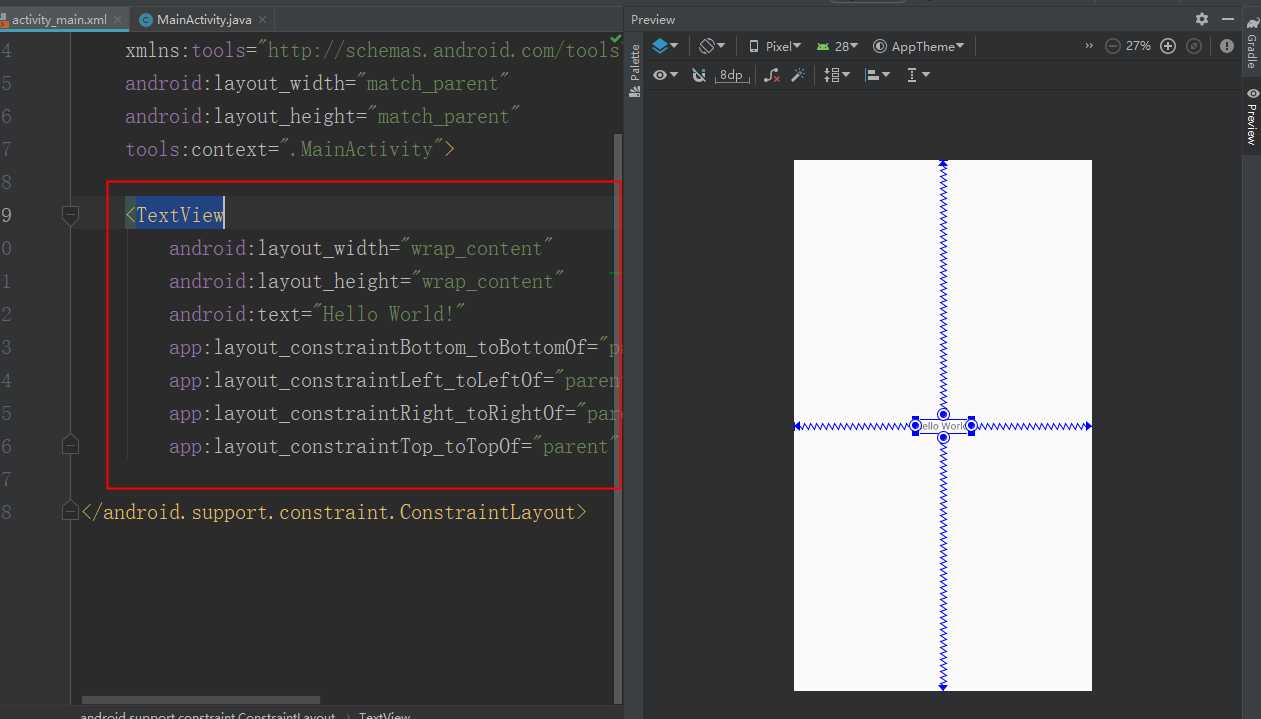The height and width of the screenshot is (719, 1261).
Task: Click the TextView right constraint handle
Action: 971,426
